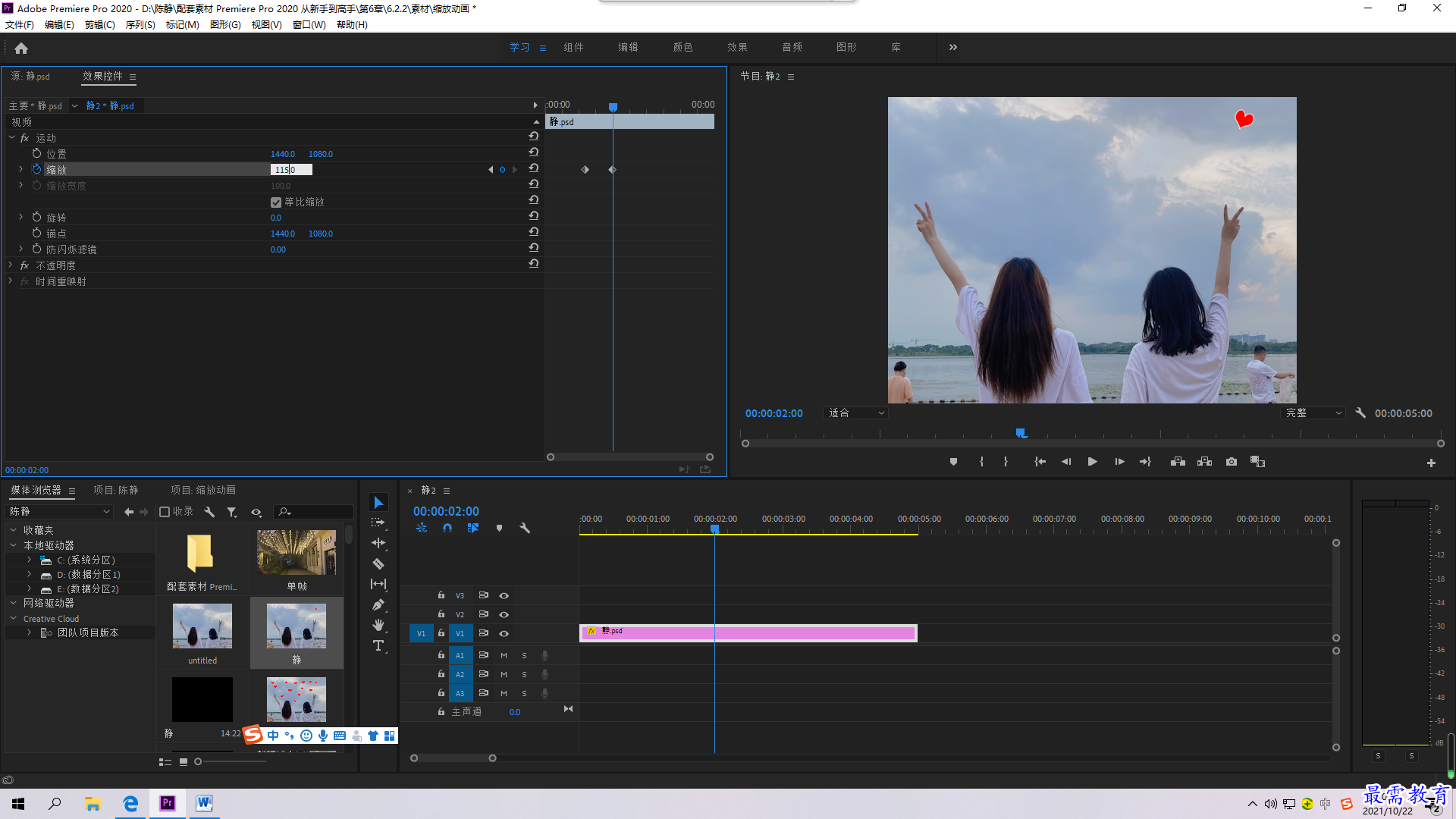Open media browser location dropdown
Image resolution: width=1456 pixels, height=819 pixels.
[60, 512]
